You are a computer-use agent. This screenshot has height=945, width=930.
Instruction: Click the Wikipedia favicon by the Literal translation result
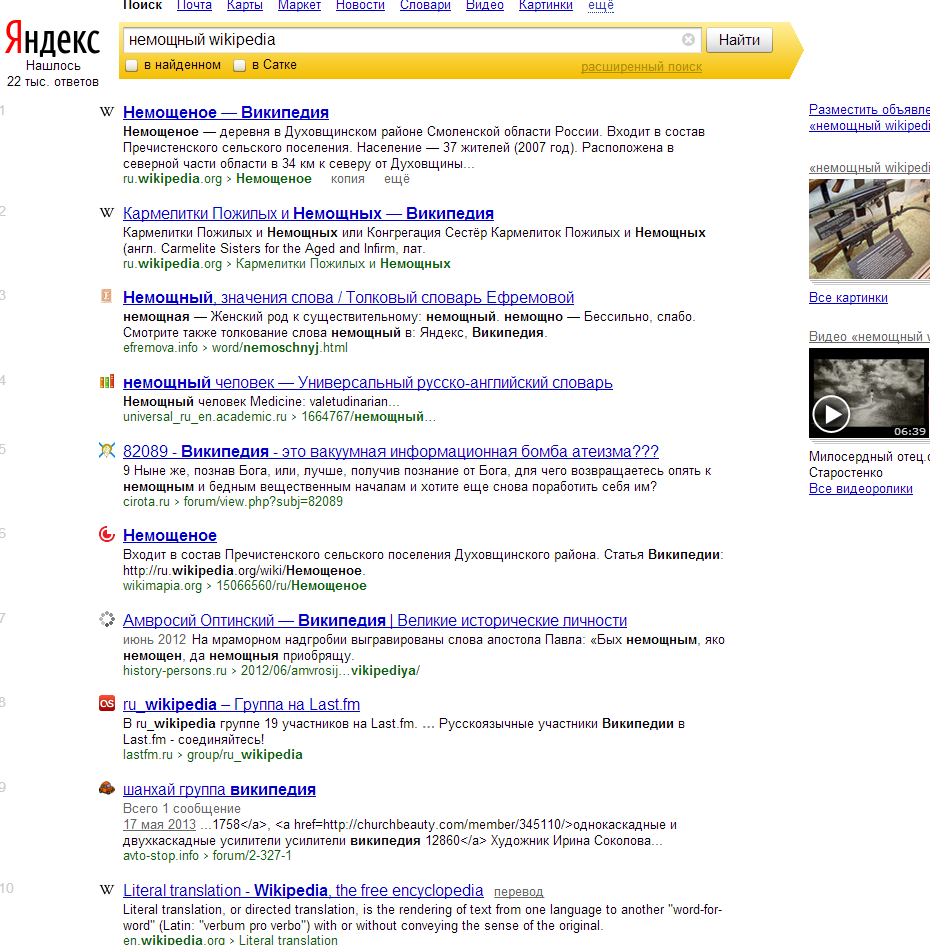[x=107, y=890]
